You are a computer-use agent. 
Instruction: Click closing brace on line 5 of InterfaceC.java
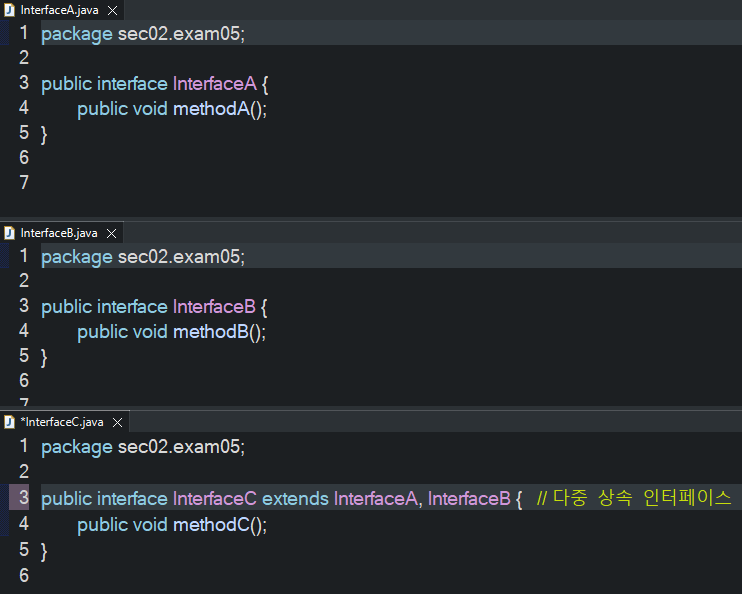44,552
